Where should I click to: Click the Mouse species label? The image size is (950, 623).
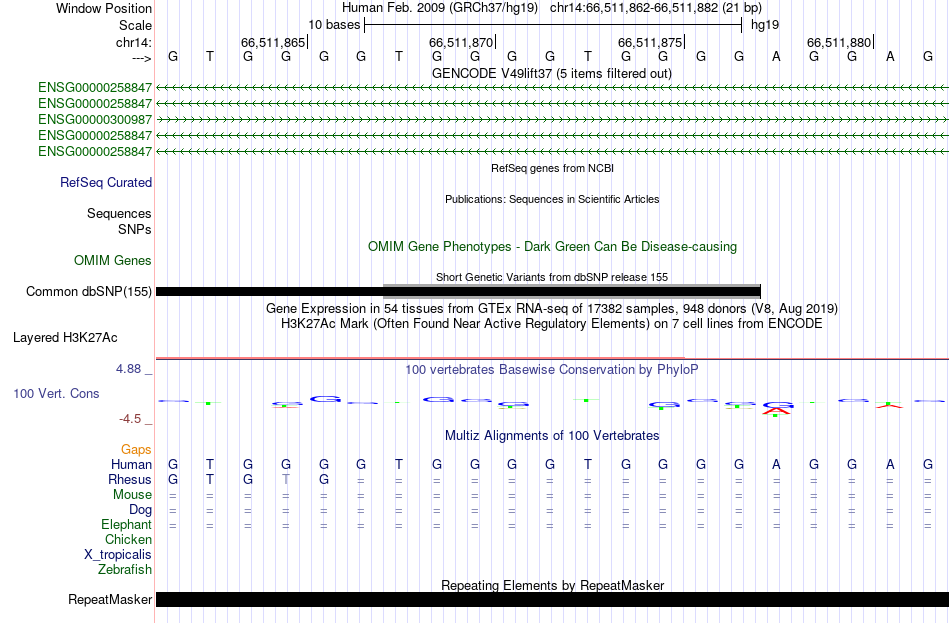pyautogui.click(x=133, y=495)
